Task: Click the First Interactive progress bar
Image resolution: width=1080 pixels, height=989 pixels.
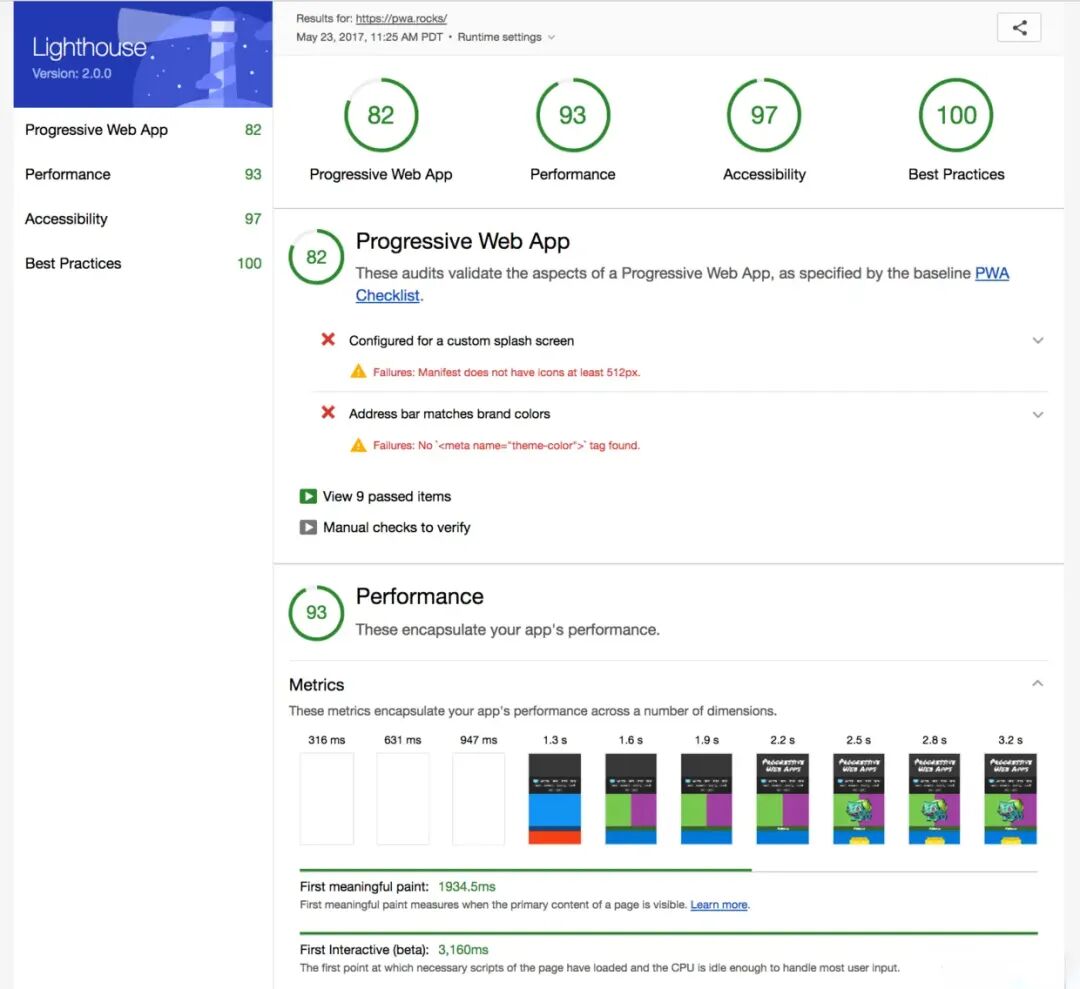Action: click(668, 933)
